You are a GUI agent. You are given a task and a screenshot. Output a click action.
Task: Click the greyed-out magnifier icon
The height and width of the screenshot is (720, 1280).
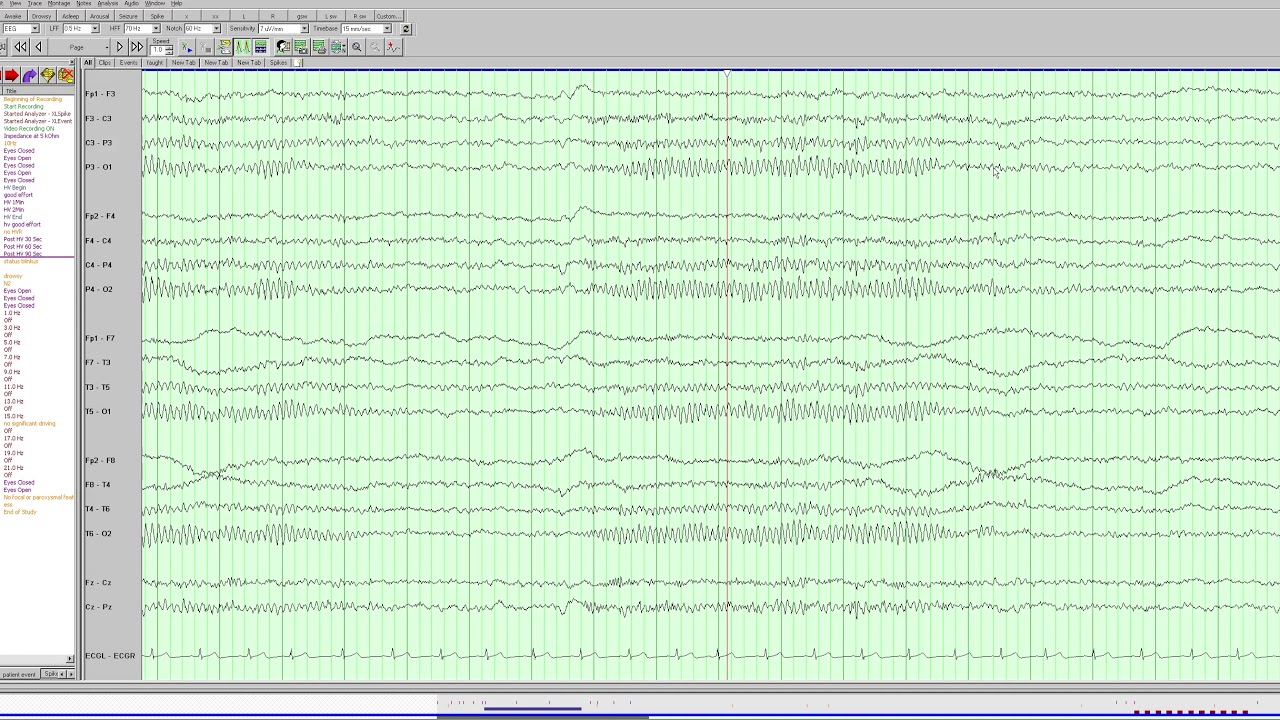(x=375, y=47)
